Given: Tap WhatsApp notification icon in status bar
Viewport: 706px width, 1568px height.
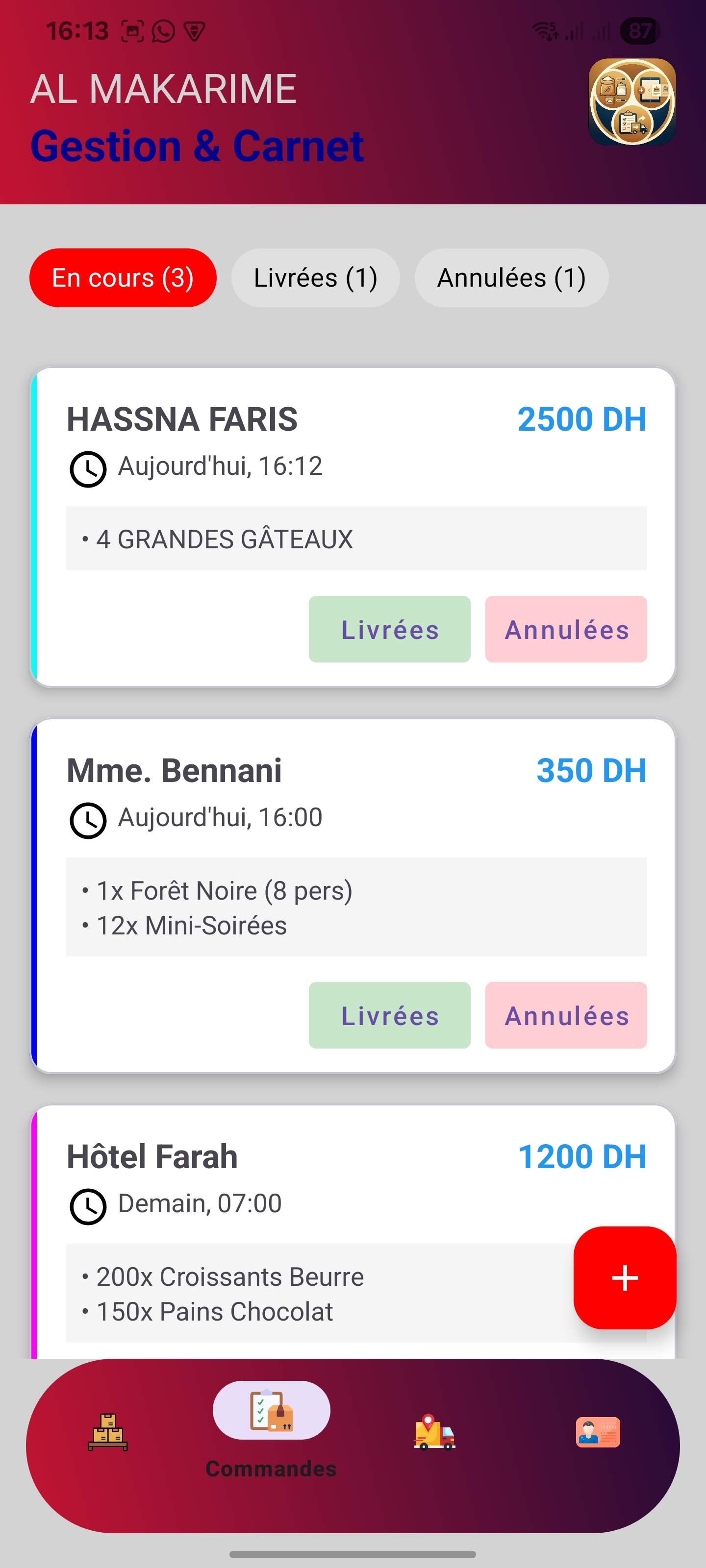Looking at the screenshot, I should tap(163, 31).
